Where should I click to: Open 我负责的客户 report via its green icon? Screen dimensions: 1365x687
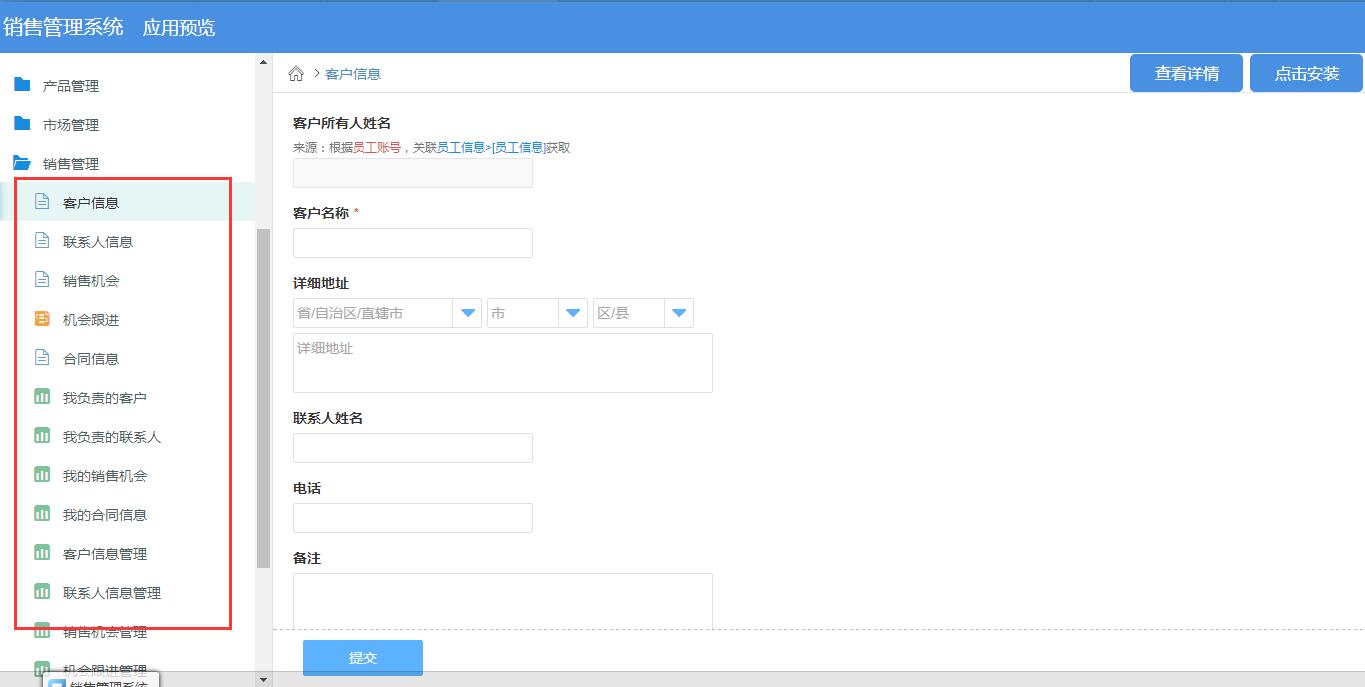tap(41, 396)
